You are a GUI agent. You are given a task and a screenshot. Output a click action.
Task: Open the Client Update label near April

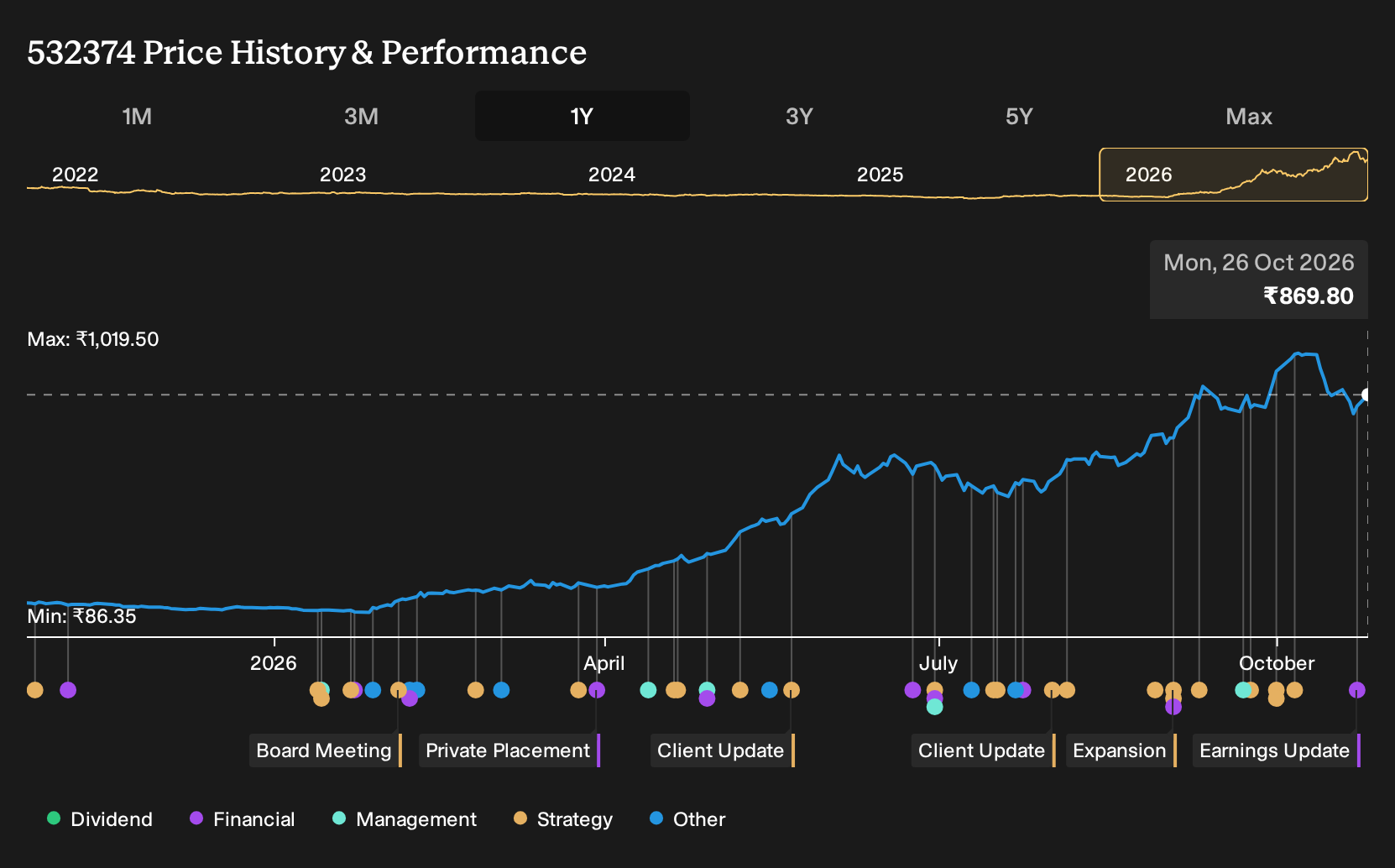click(x=723, y=750)
